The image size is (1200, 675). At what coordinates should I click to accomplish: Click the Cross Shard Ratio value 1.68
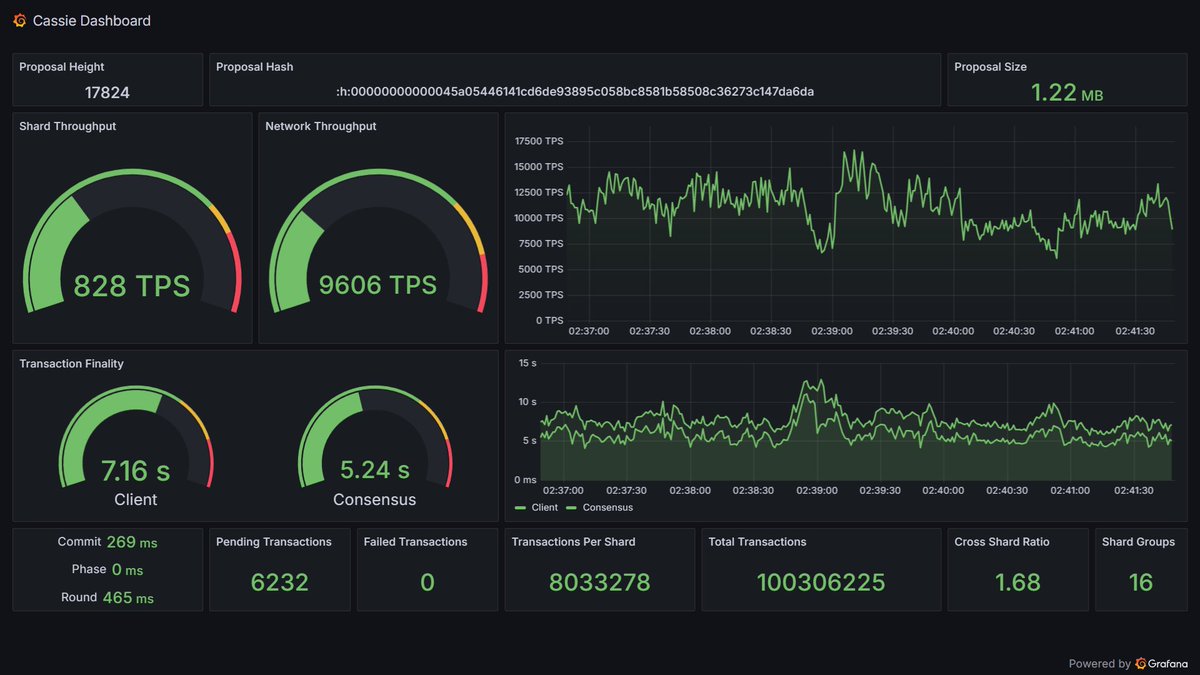click(1018, 582)
